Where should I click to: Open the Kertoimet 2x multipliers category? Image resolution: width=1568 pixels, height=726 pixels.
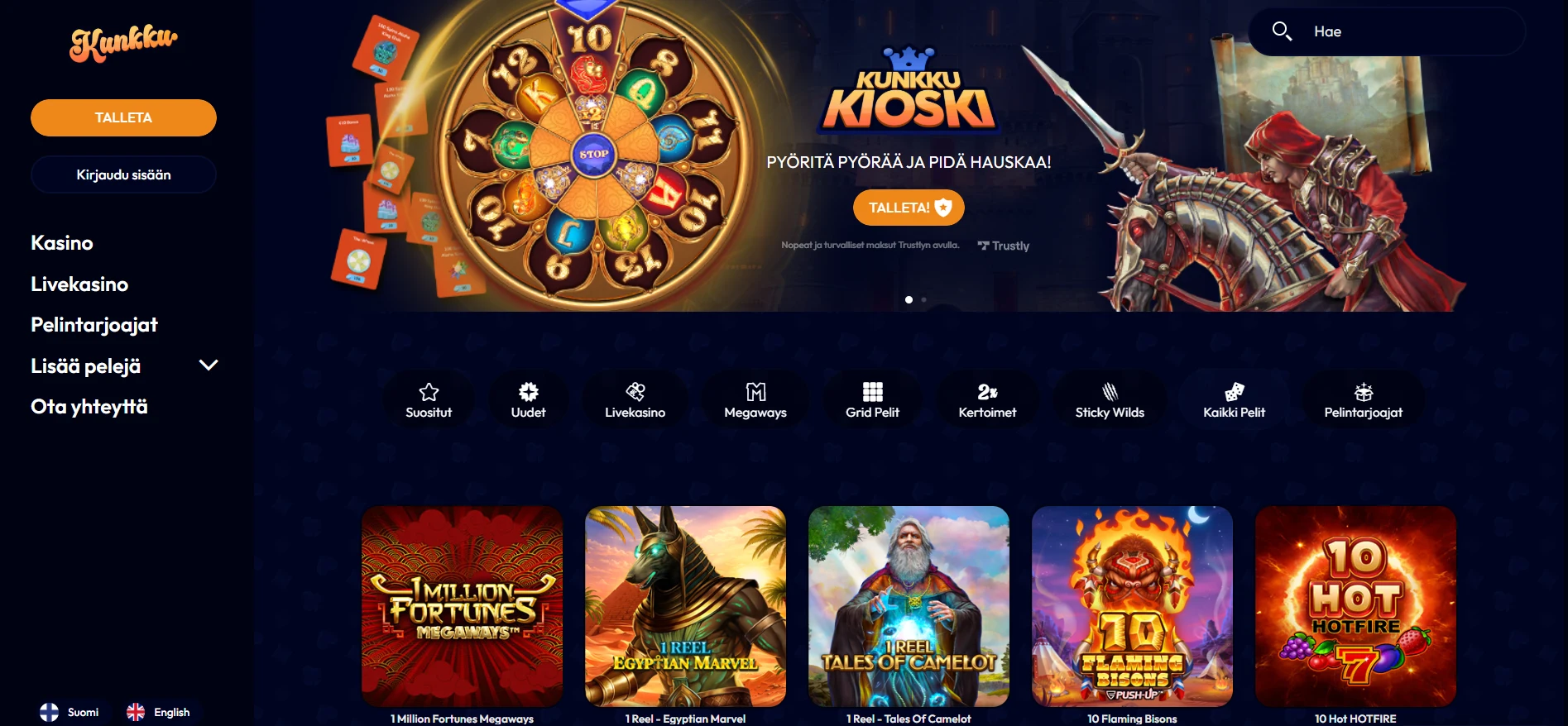pyautogui.click(x=987, y=399)
